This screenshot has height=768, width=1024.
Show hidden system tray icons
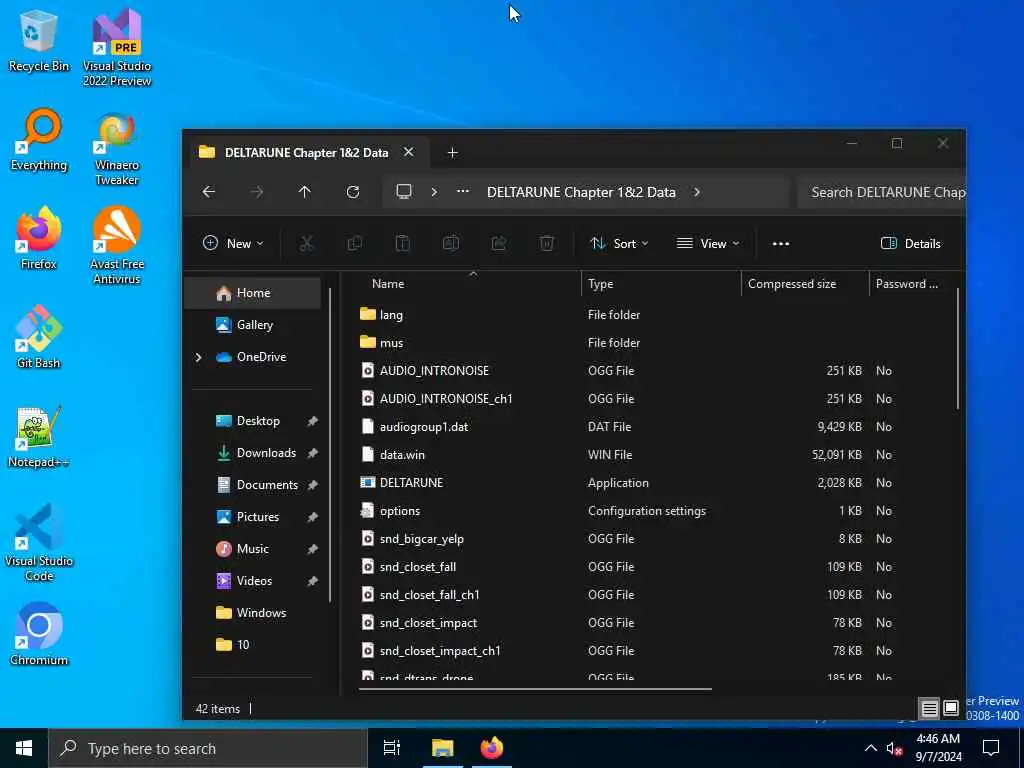click(871, 748)
